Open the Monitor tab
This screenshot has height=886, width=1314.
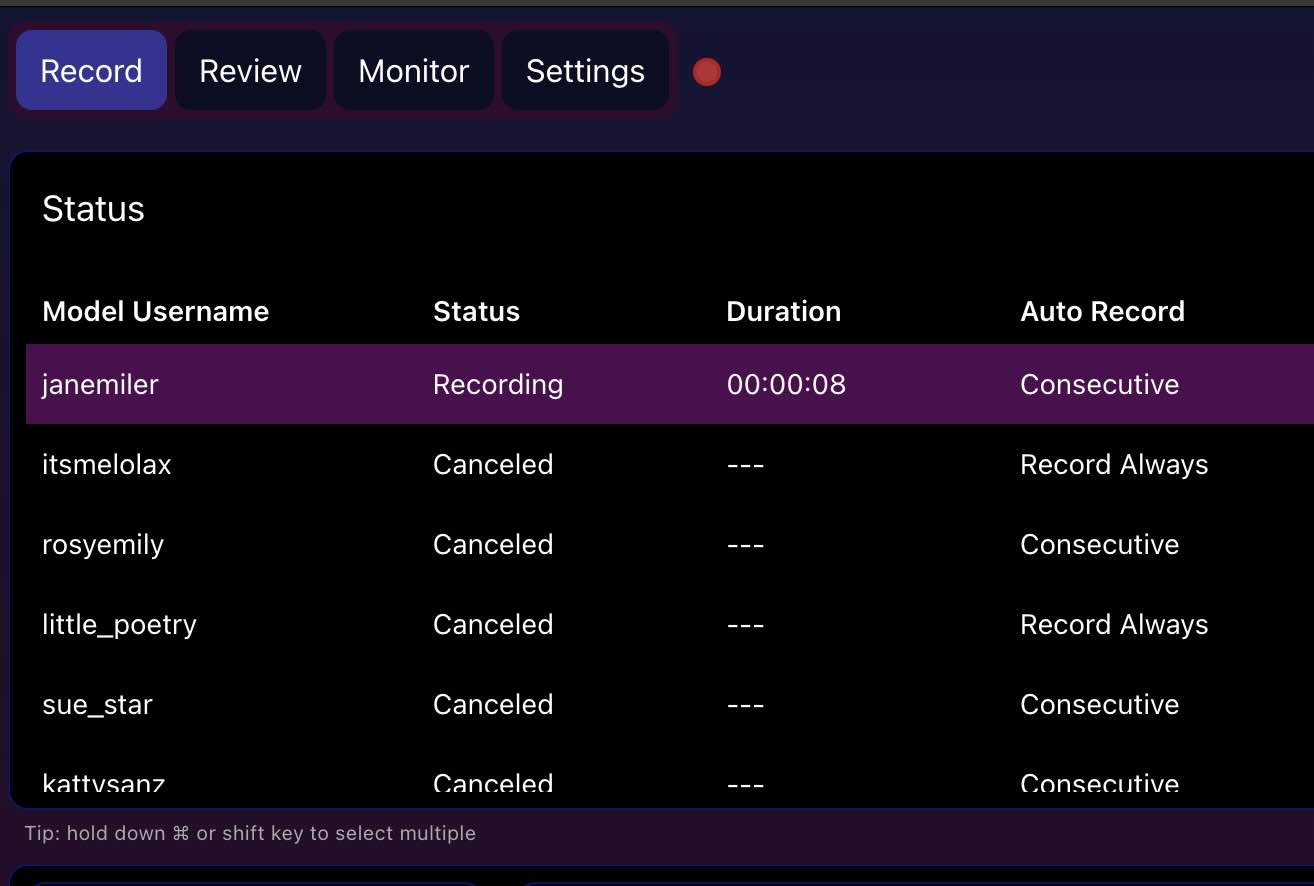(x=413, y=70)
